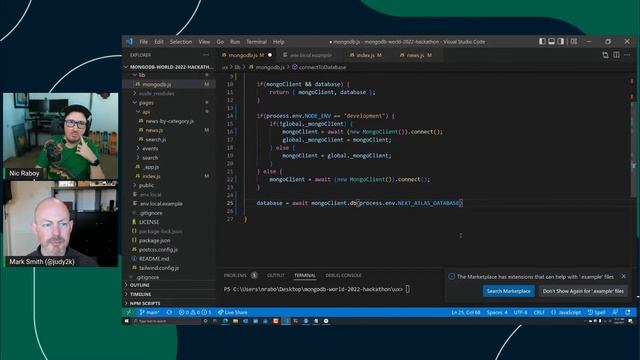Switch to the .env.local.example editor tab

tap(310, 55)
